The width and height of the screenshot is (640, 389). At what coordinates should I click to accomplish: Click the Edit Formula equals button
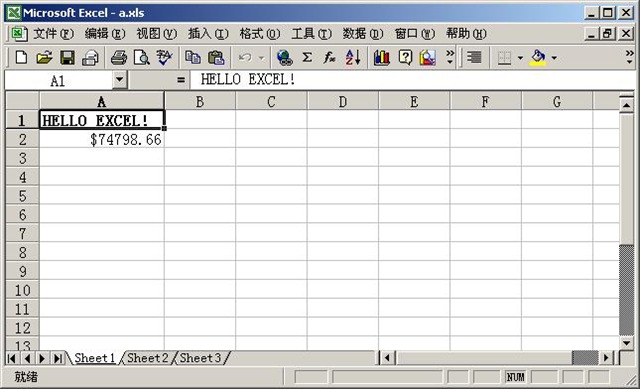181,80
